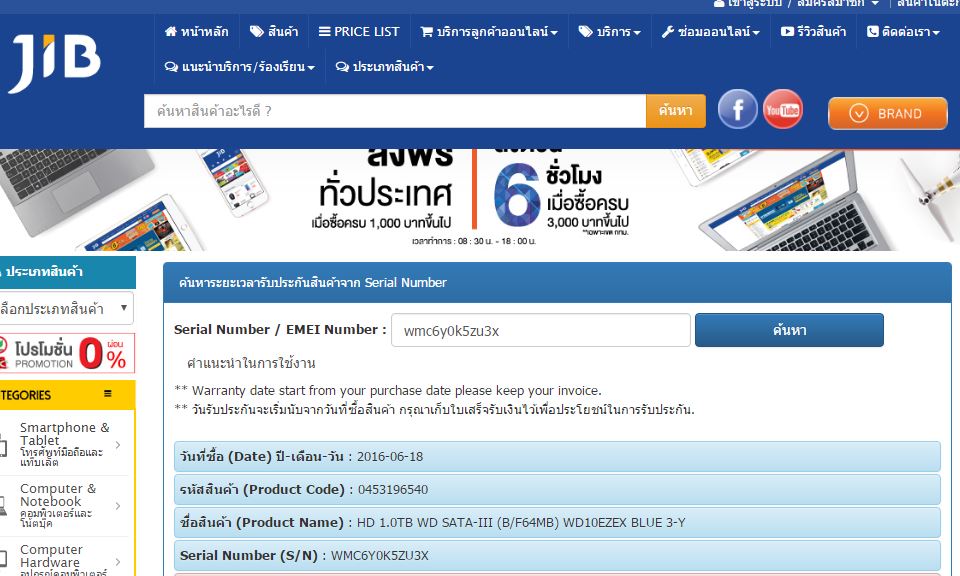Click the video icon beside รีวิวสินค้า
Image resolution: width=960 pixels, height=576 pixels.
[787, 31]
